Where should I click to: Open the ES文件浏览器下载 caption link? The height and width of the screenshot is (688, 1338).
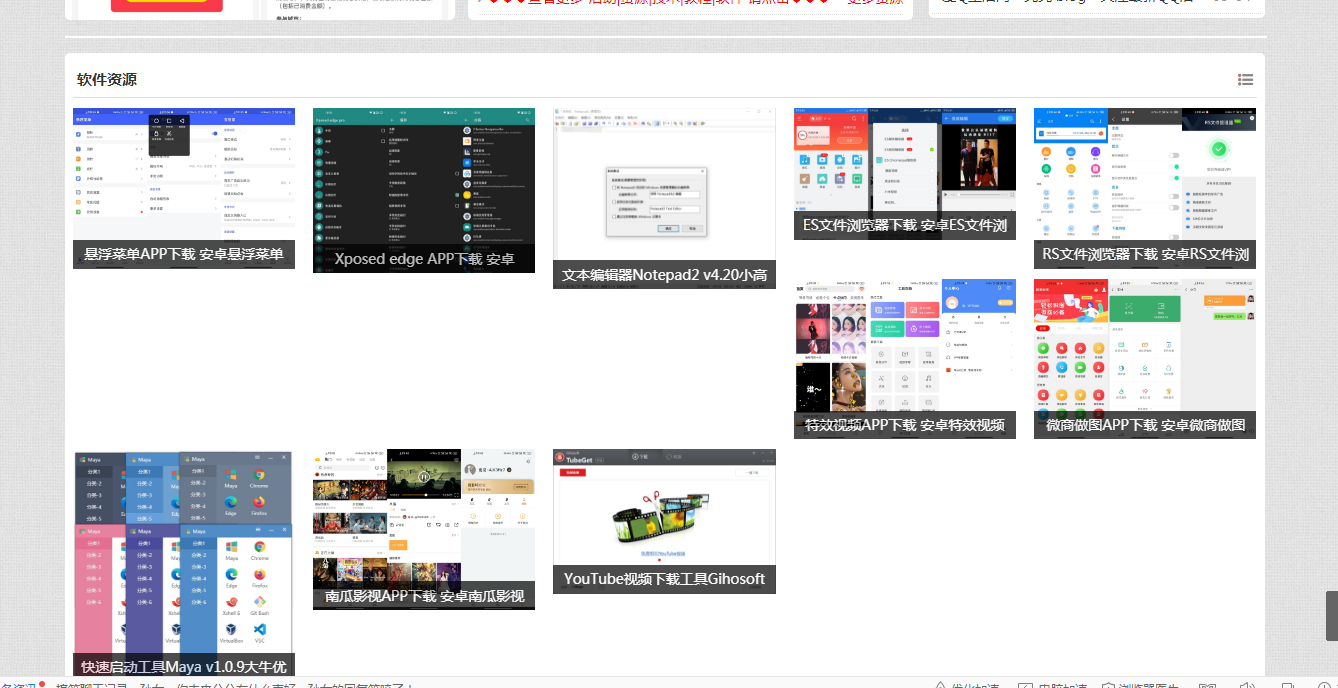(905, 226)
